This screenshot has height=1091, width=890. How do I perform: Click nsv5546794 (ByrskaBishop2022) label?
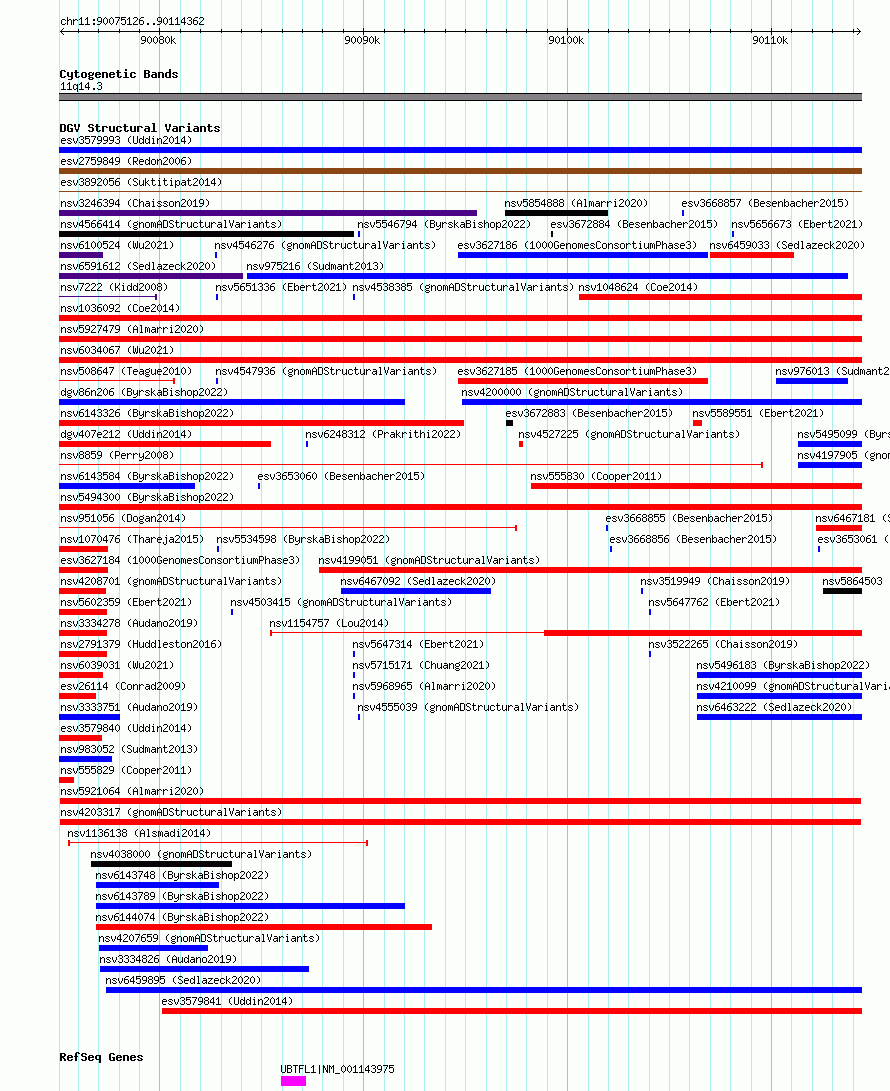(444, 224)
